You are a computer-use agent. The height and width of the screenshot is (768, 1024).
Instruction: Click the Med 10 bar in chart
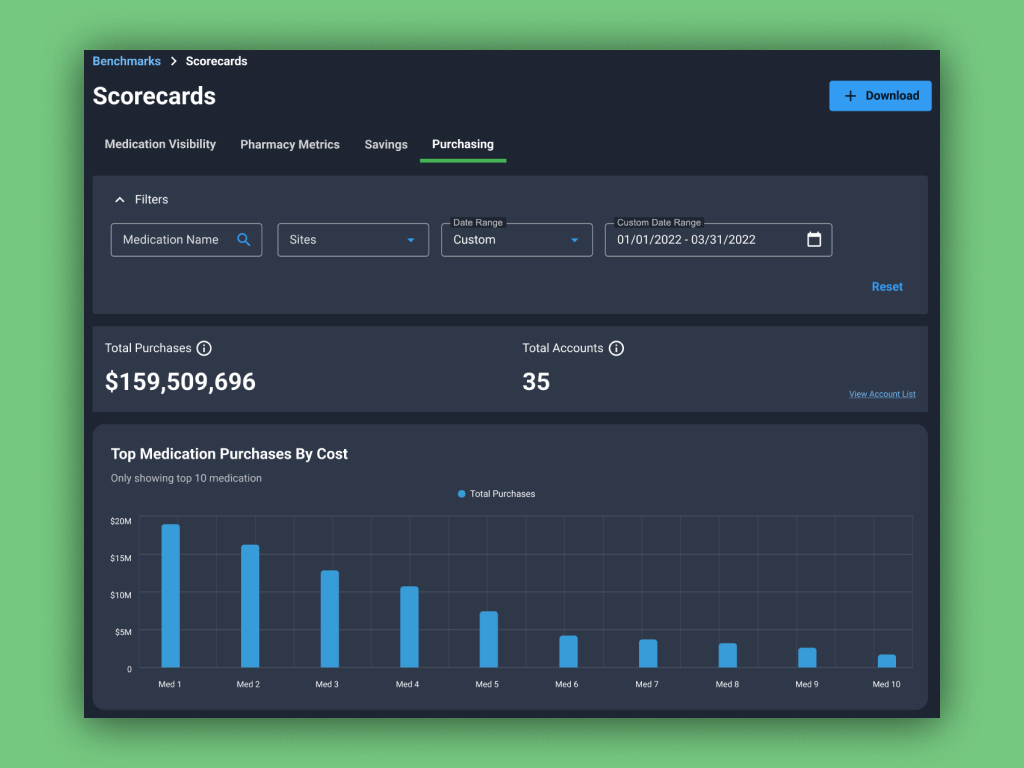[887, 660]
